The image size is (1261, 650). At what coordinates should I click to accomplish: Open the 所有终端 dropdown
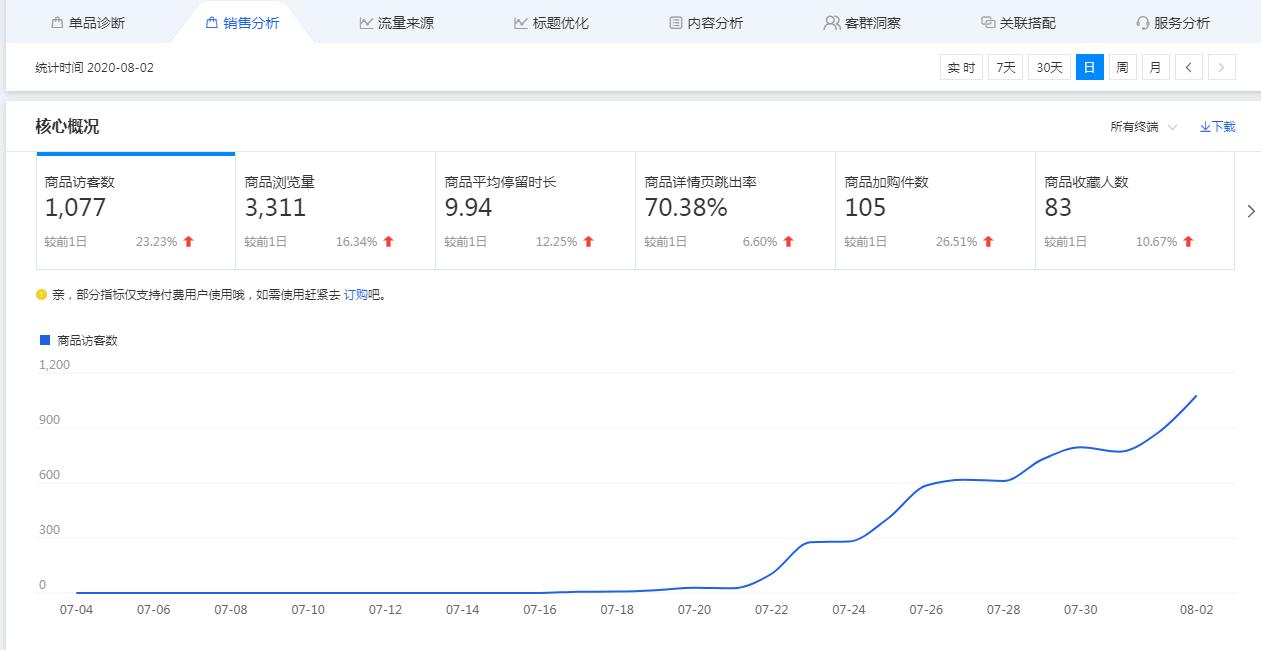[1143, 127]
